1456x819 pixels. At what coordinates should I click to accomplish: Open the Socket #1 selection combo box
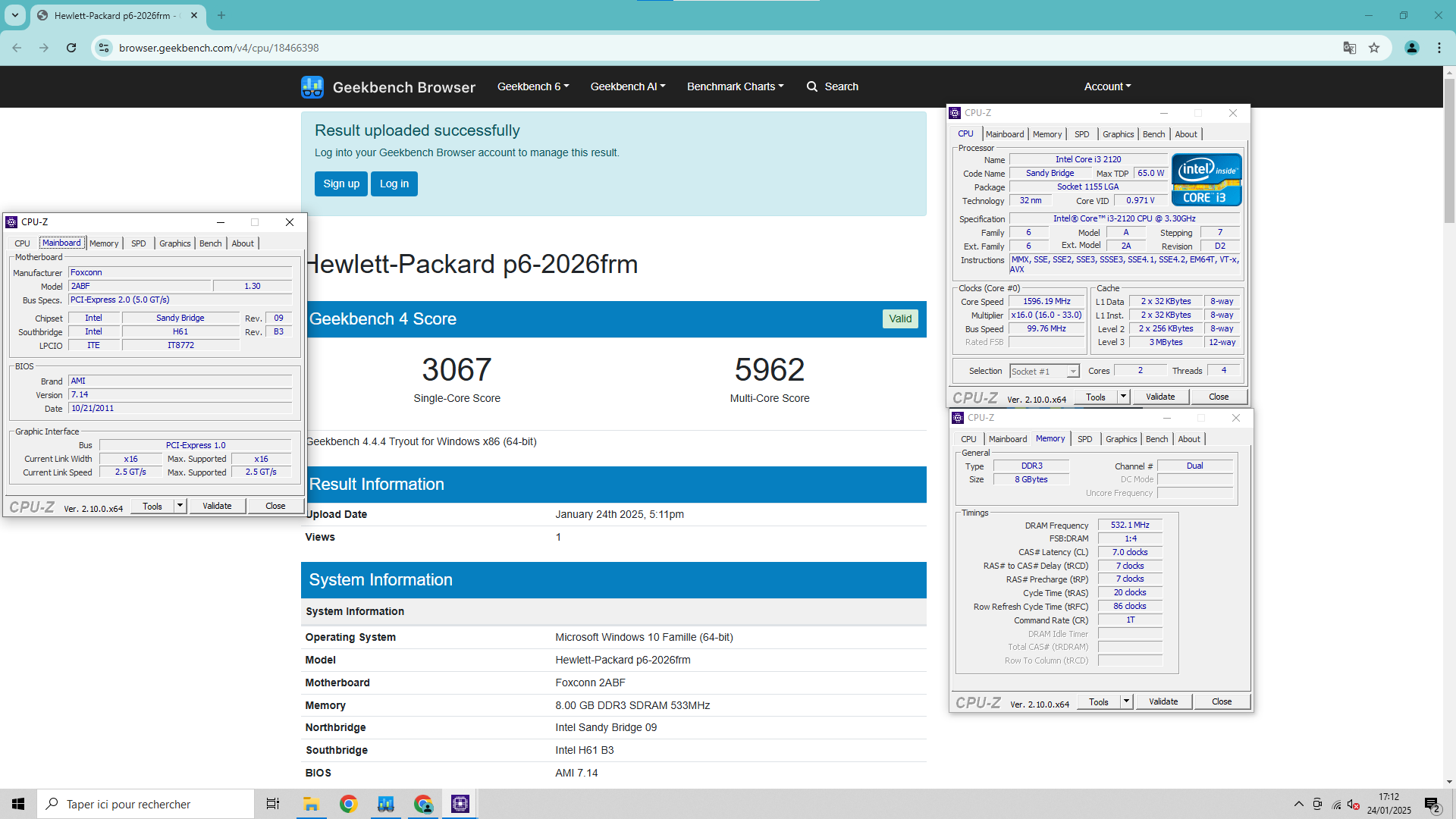1044,371
